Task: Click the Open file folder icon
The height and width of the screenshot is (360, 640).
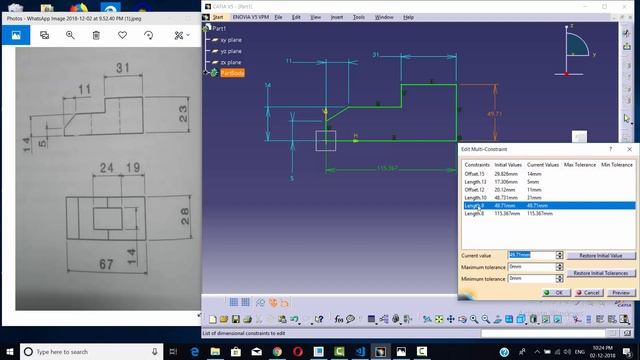Action: pos(224,319)
